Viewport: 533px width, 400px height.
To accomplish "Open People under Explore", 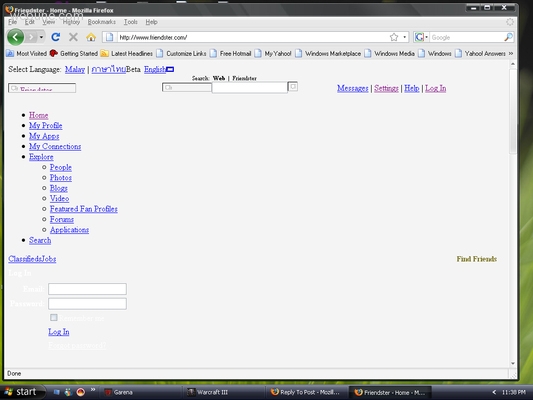I will click(61, 168).
